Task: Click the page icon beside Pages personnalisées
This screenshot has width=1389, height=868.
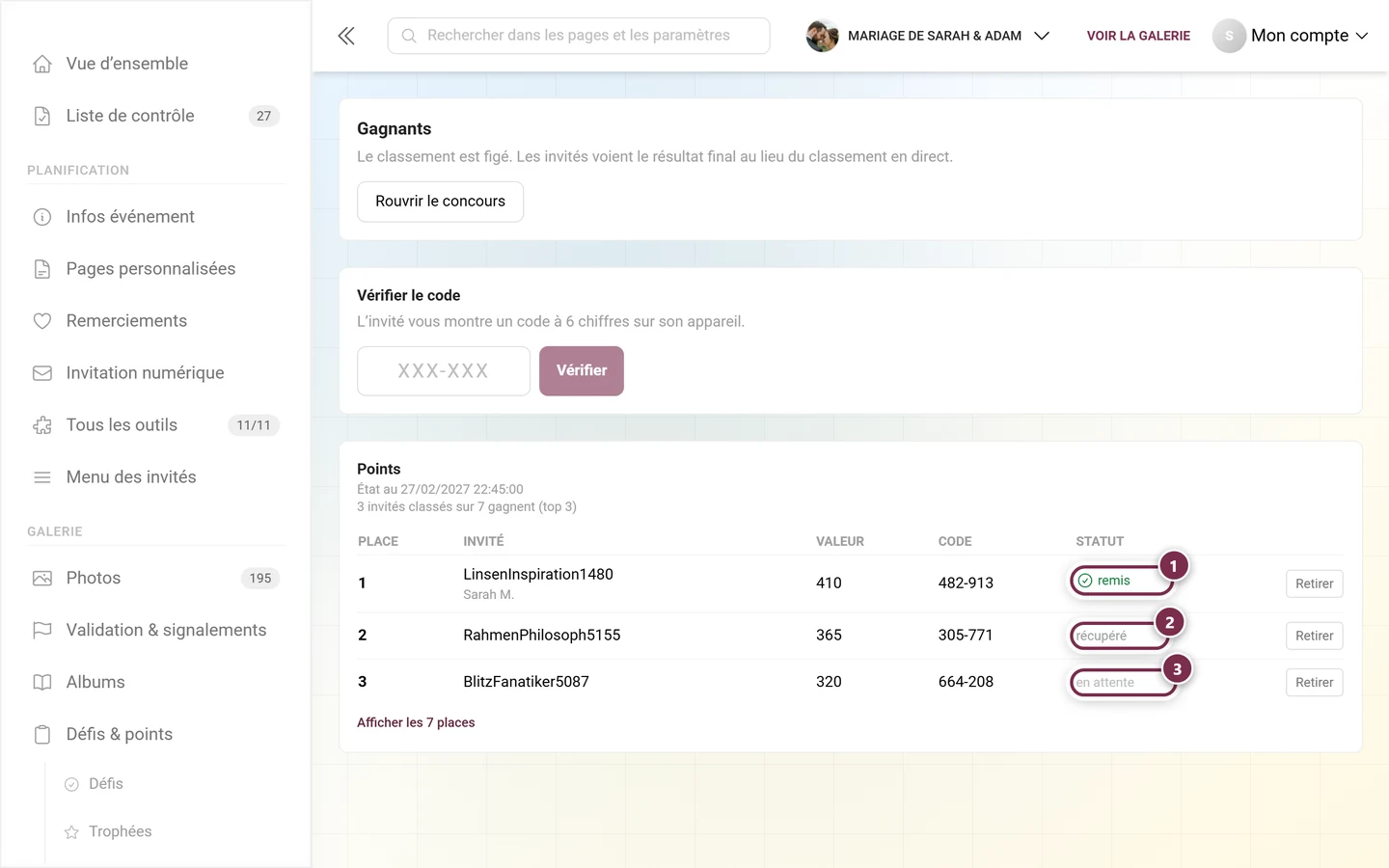Action: (x=42, y=269)
